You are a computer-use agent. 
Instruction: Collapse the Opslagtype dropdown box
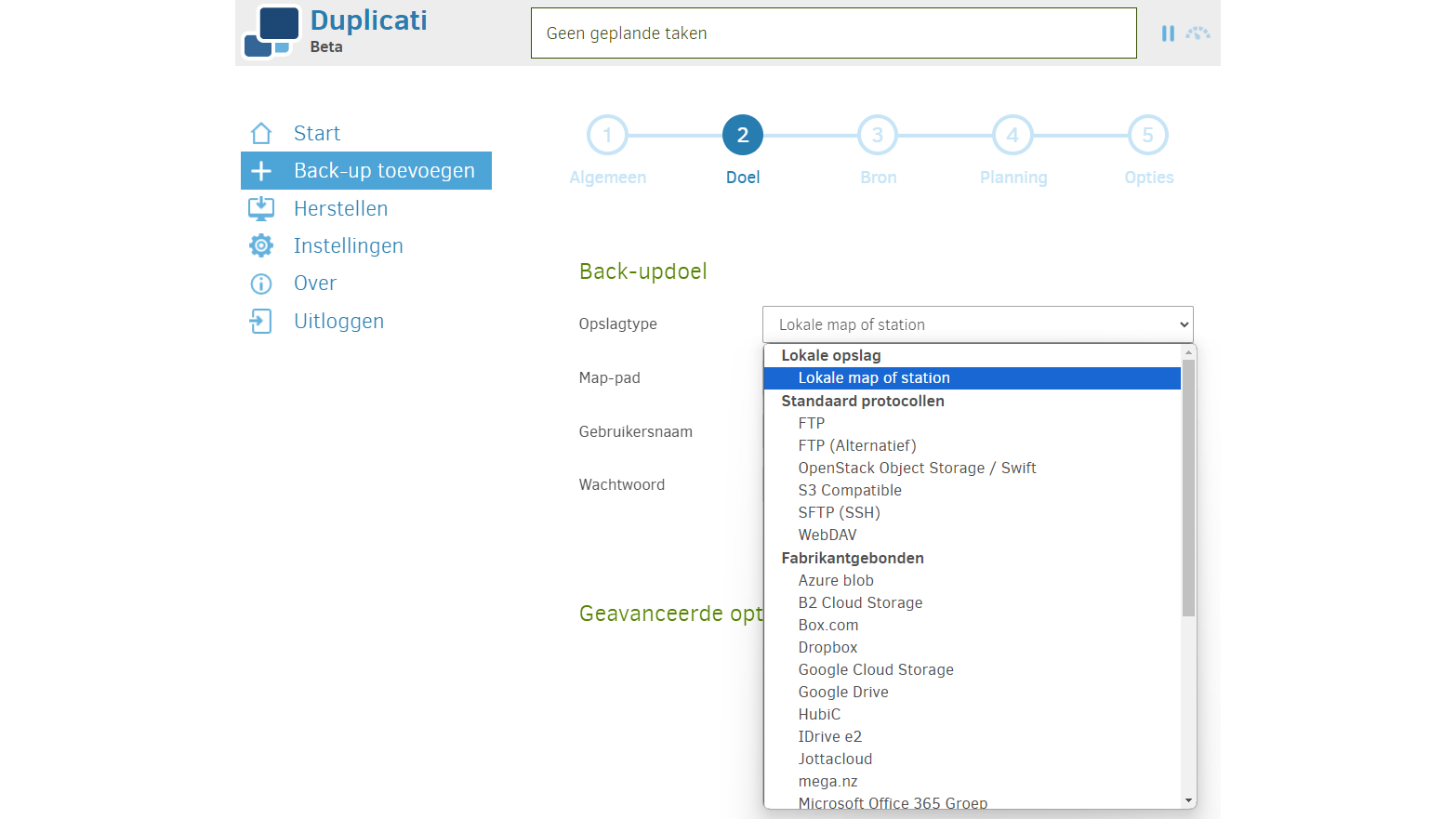pos(977,324)
